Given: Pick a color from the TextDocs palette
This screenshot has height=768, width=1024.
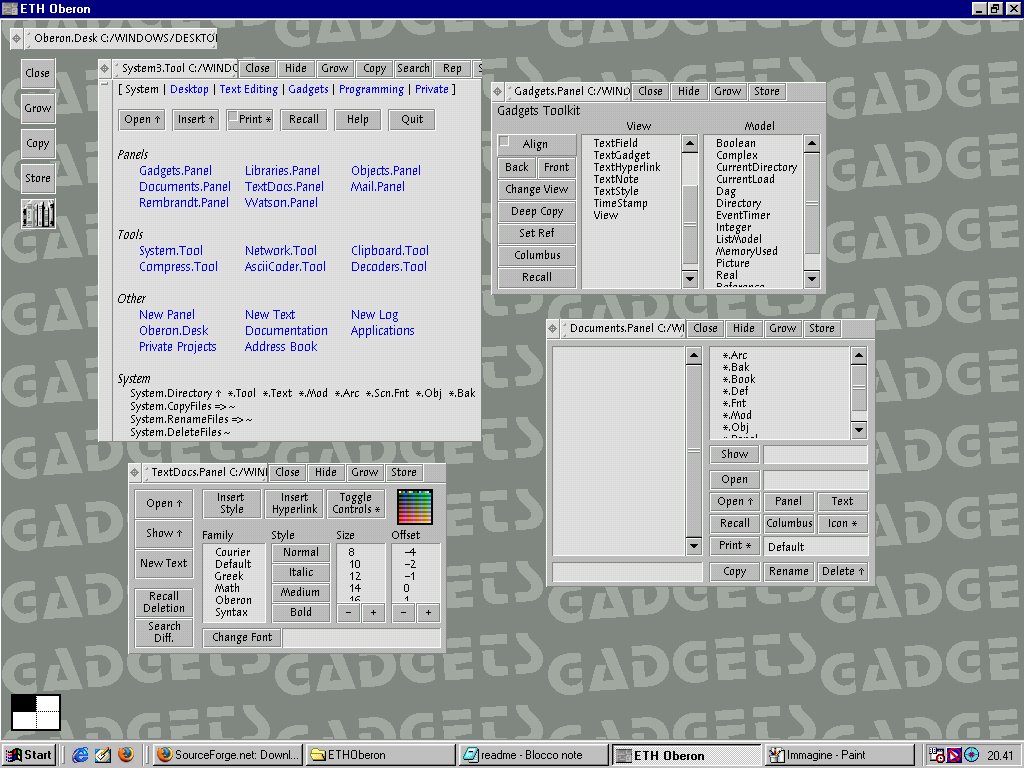Looking at the screenshot, I should click(414, 507).
